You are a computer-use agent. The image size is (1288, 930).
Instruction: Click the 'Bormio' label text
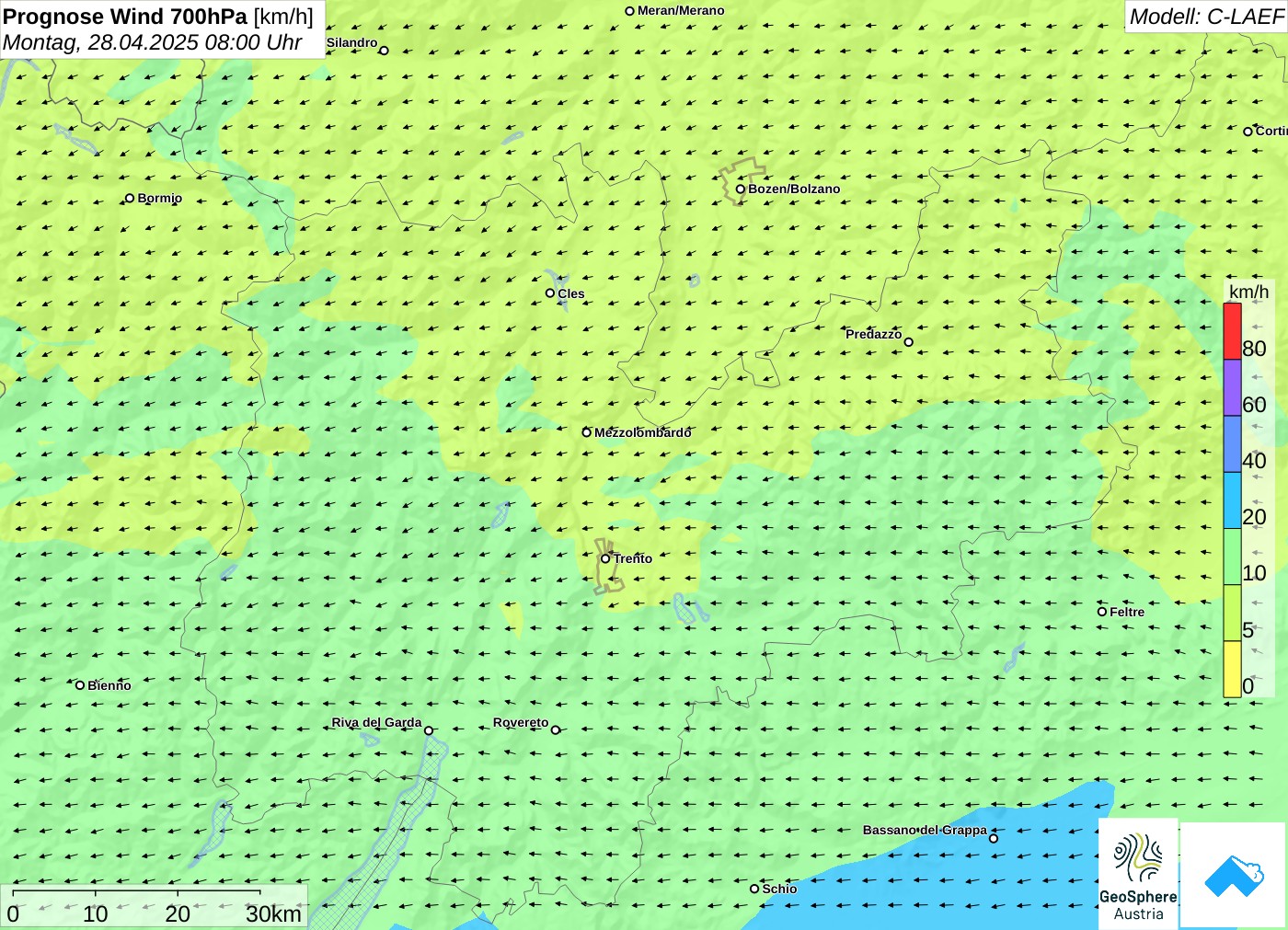pyautogui.click(x=160, y=198)
